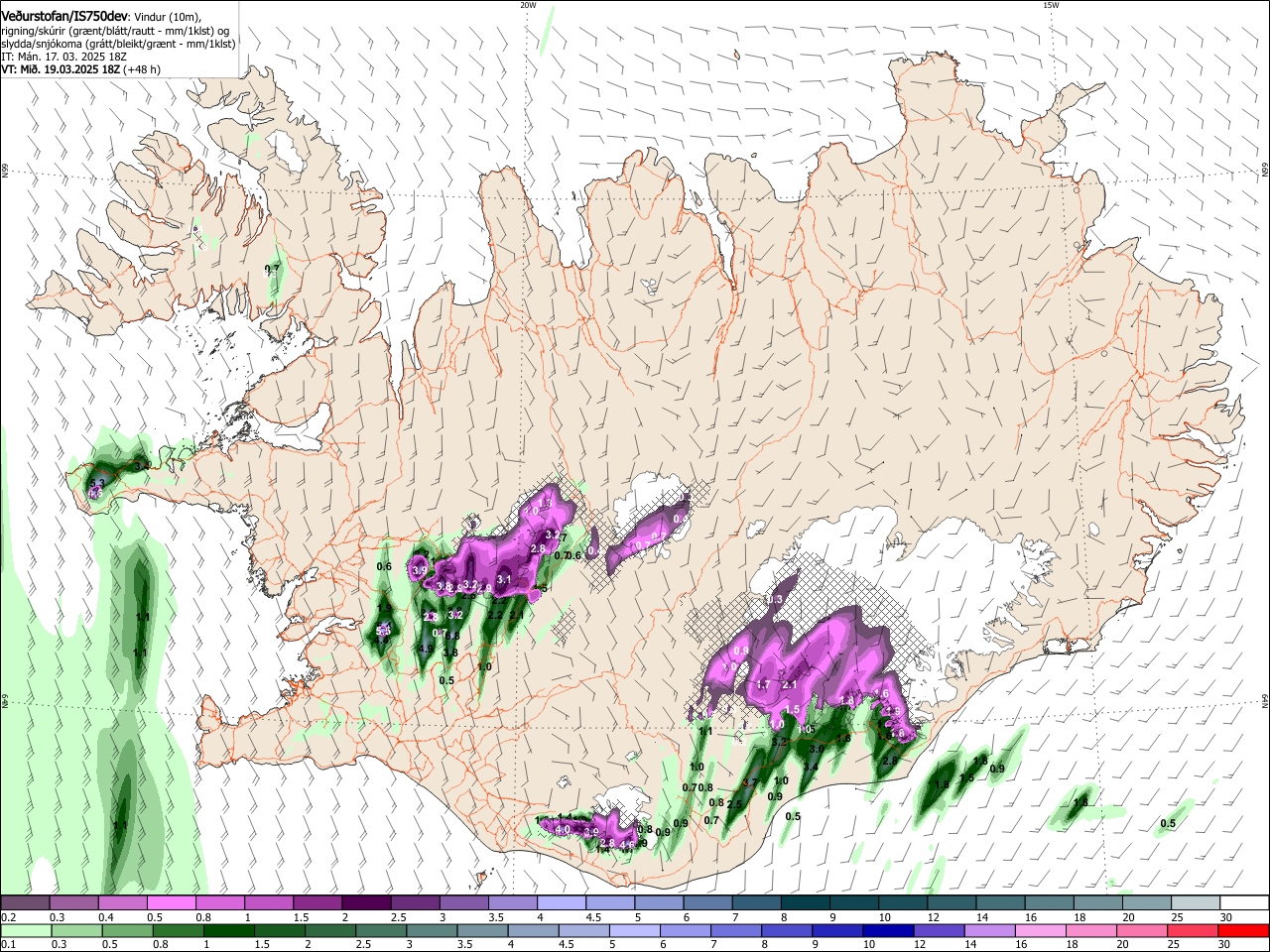Image resolution: width=1270 pixels, height=952 pixels.
Task: Select the bright pink snow swatch at 0.5
Action: tap(171, 902)
